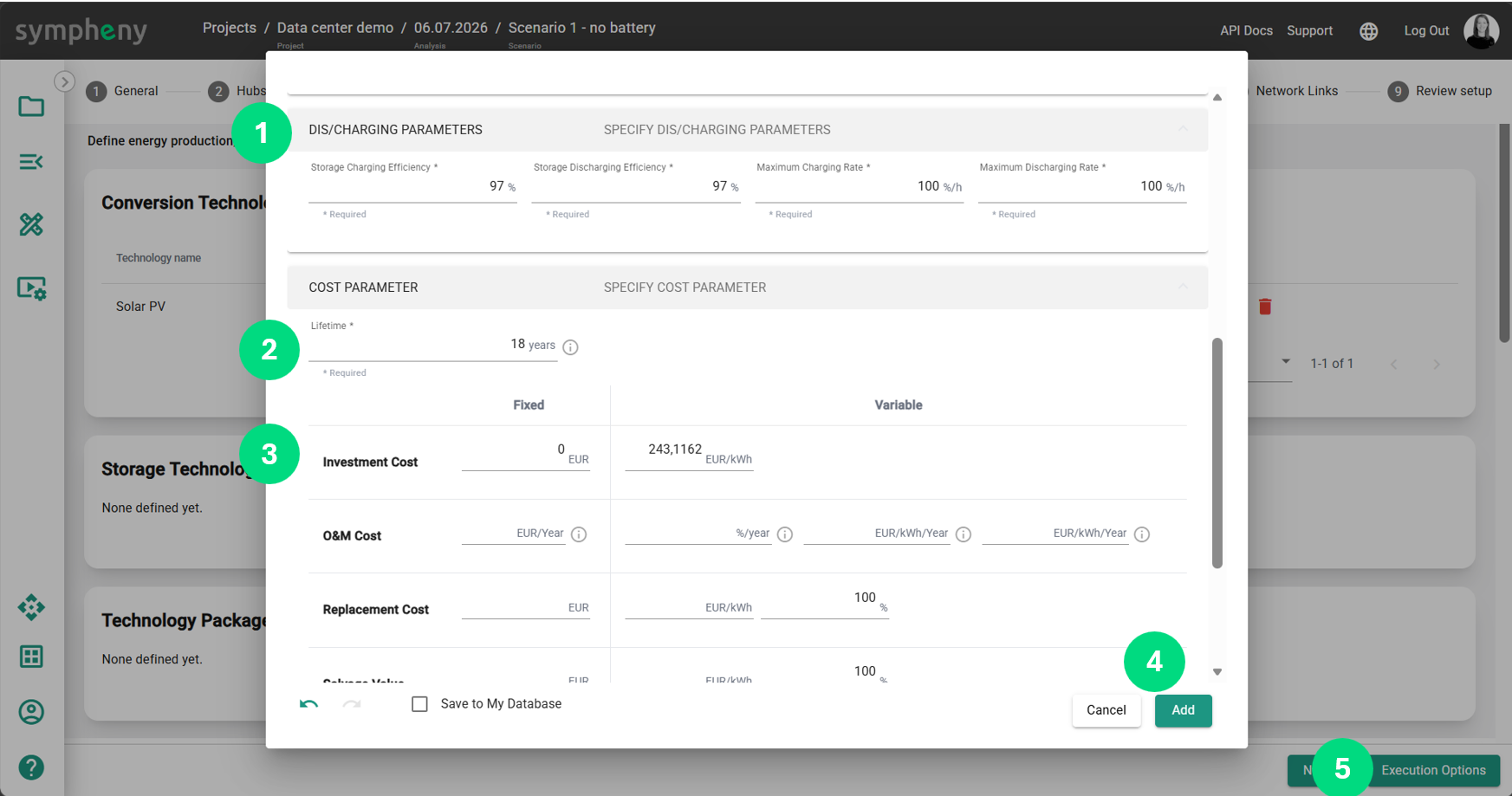
Task: Click the dialog vertical scrollbar thumb
Action: point(1217,453)
